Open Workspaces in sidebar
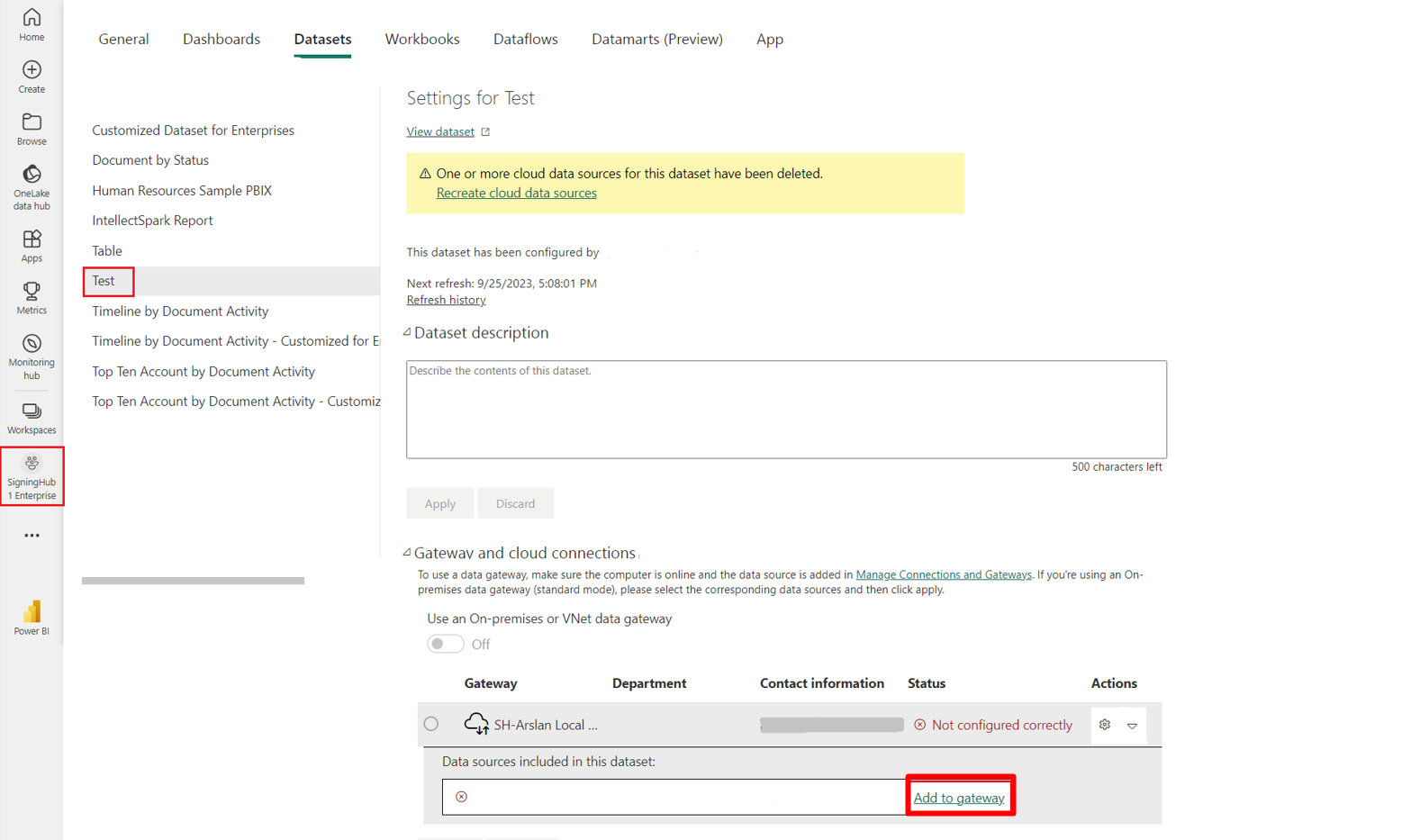1420x840 pixels. [32, 418]
